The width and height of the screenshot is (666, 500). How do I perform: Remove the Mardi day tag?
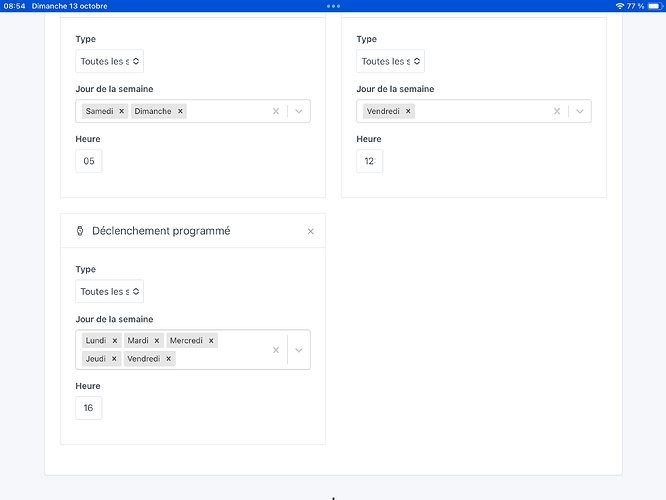157,341
